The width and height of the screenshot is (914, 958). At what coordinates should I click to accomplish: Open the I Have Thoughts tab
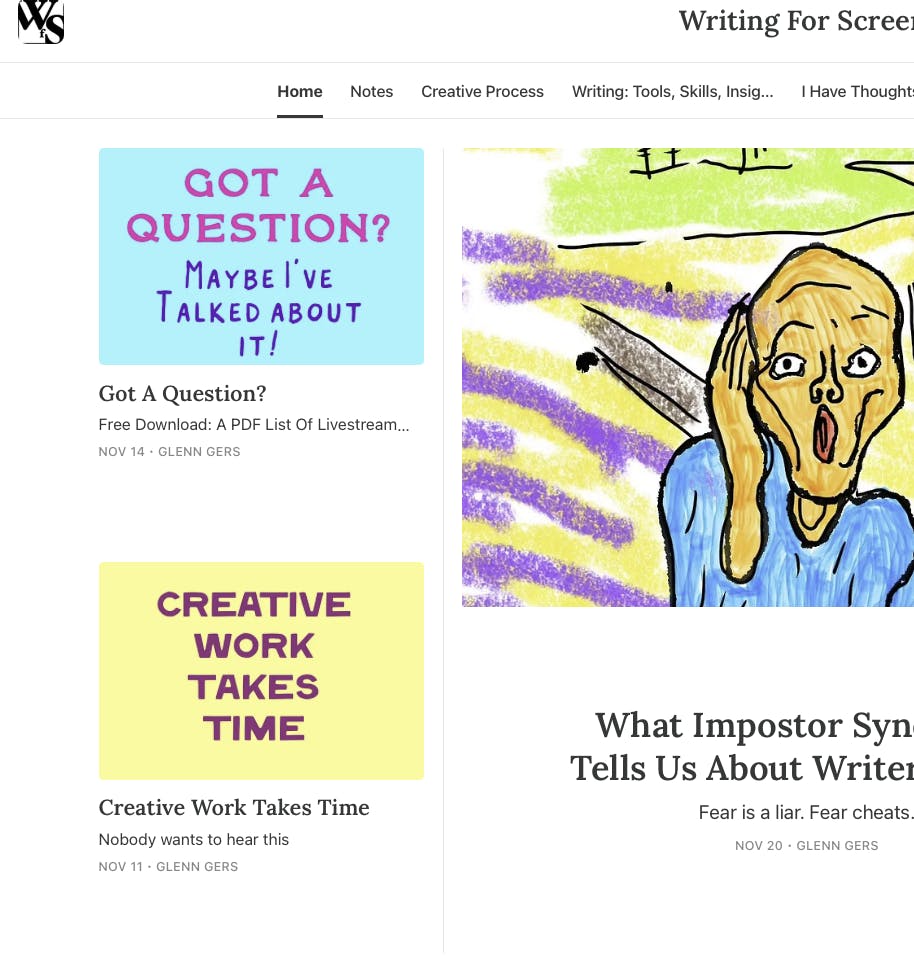point(858,92)
